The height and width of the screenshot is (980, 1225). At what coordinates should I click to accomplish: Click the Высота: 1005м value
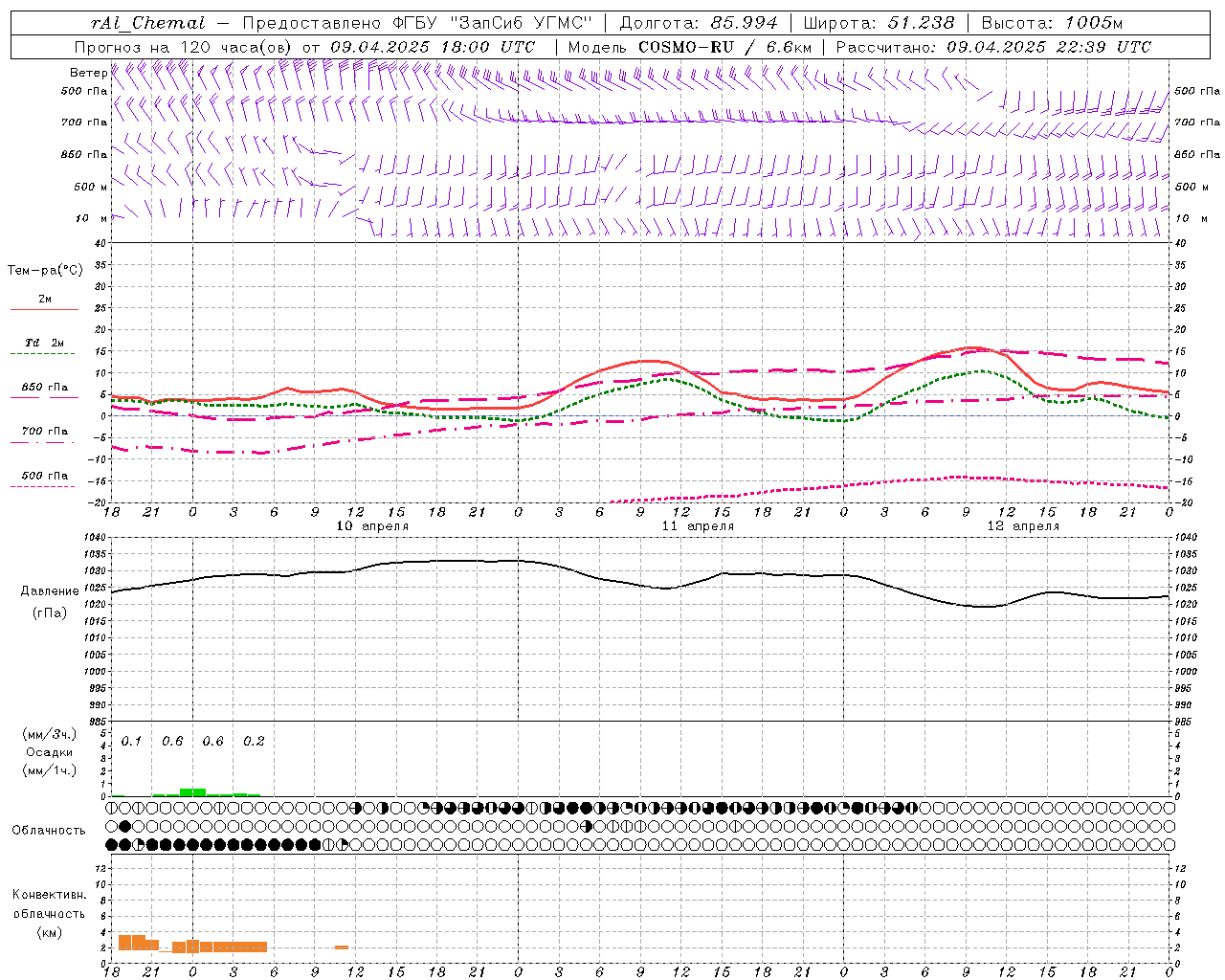[x=1052, y=23]
